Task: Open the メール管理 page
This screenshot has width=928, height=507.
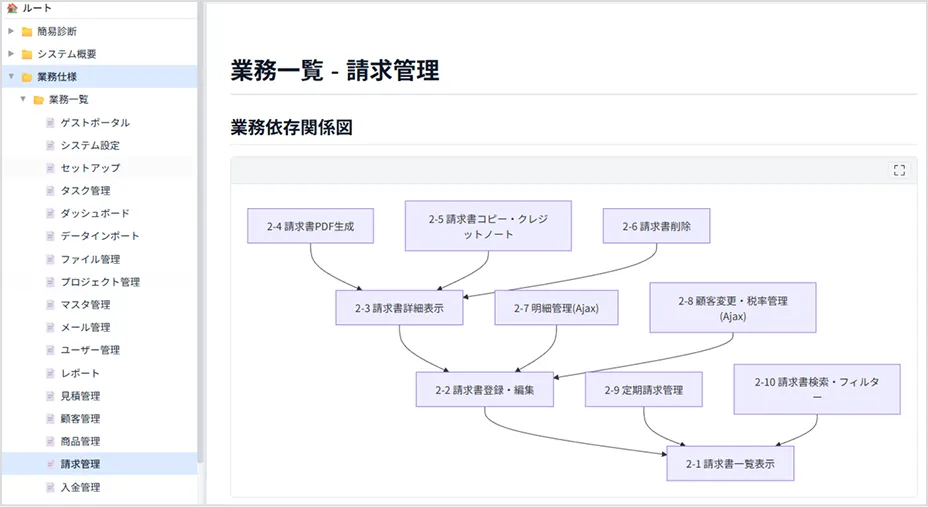Action: pos(85,327)
